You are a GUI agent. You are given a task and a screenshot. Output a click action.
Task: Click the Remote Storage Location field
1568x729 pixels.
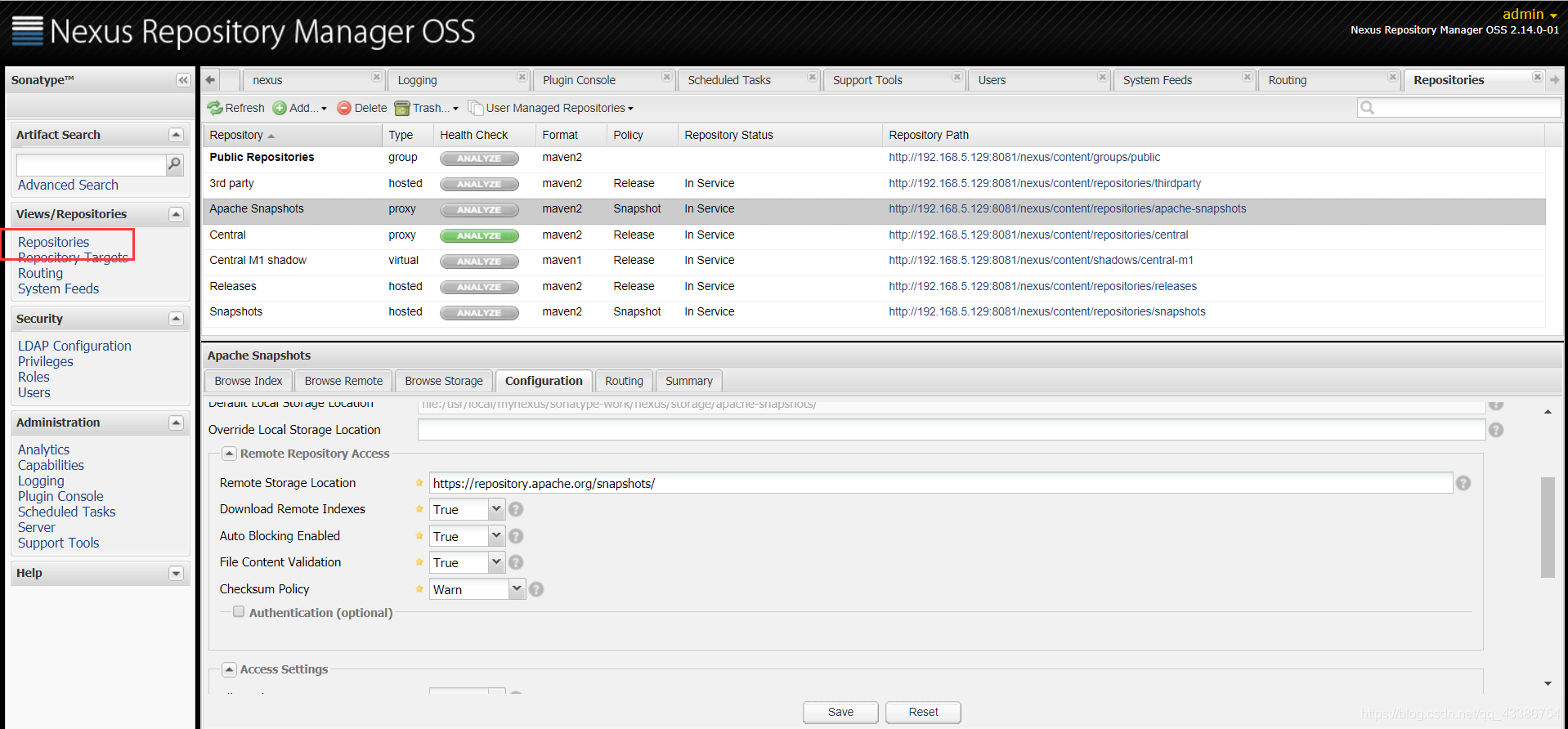941,483
